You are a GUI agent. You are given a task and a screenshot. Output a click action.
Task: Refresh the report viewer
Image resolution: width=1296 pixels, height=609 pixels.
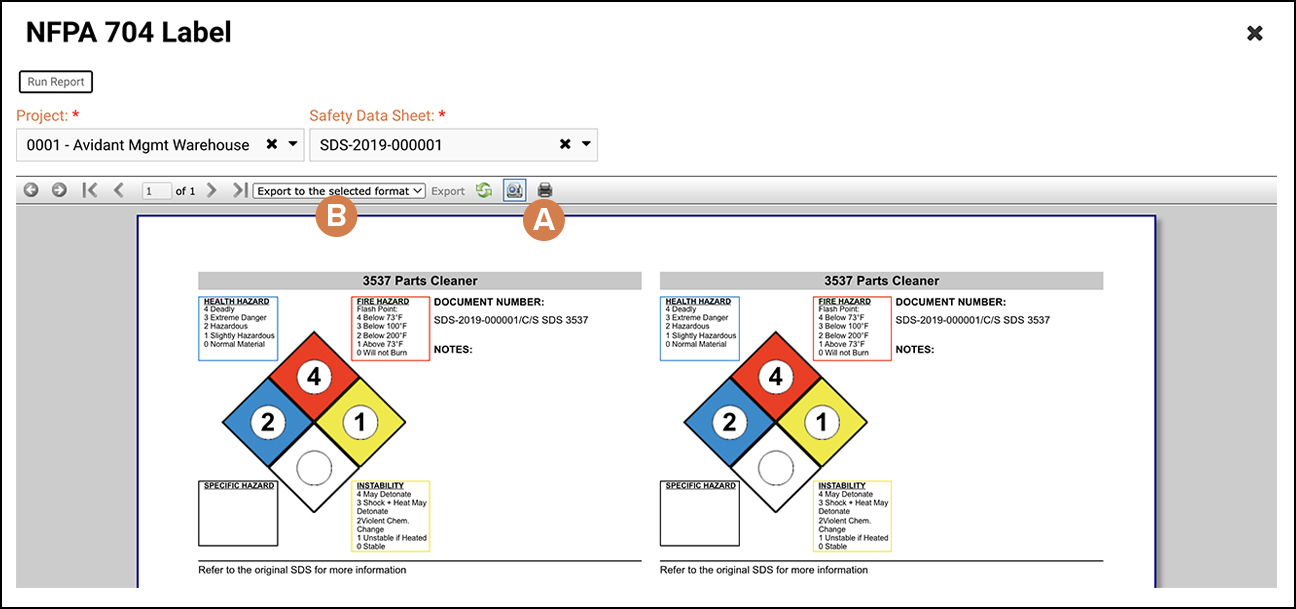[x=484, y=190]
